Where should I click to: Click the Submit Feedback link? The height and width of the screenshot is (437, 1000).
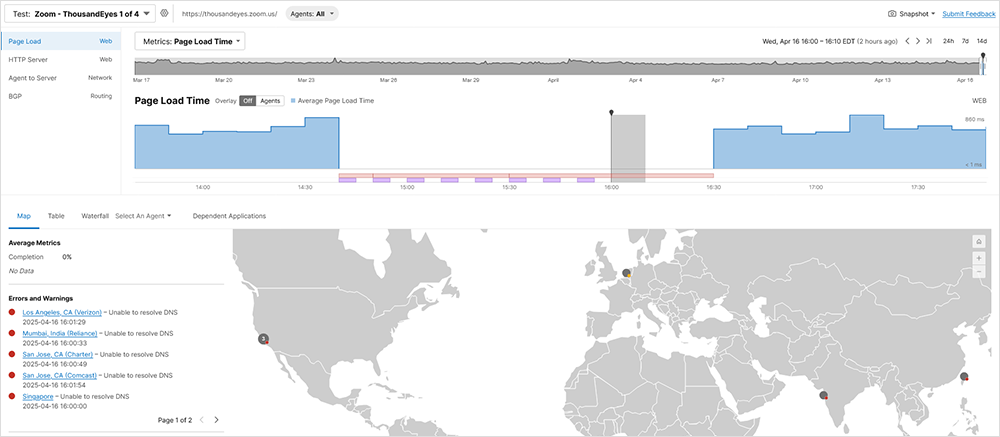(968, 14)
